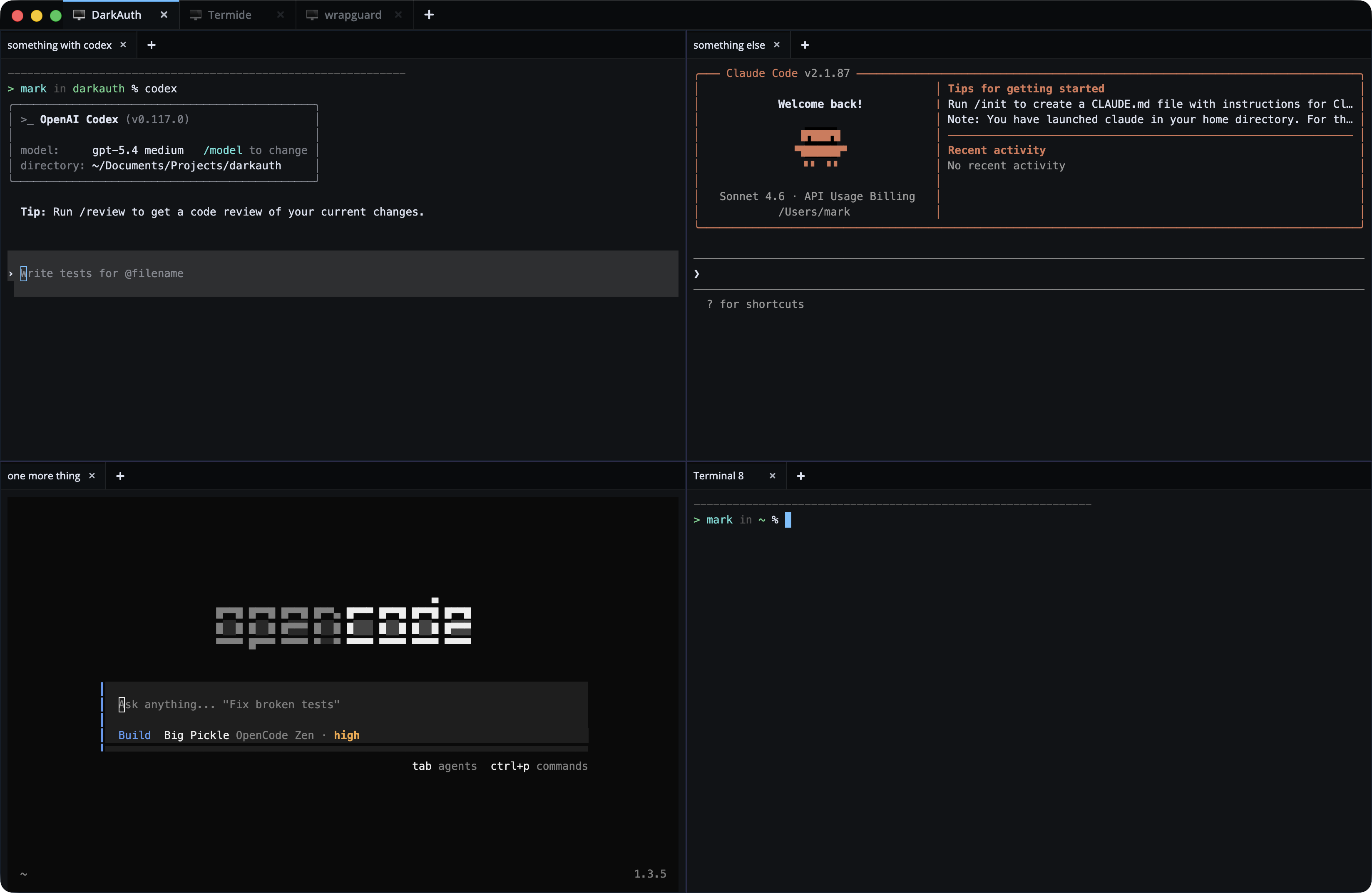Select the "high" reasoning effort option
The image size is (1372, 893).
pos(346,735)
